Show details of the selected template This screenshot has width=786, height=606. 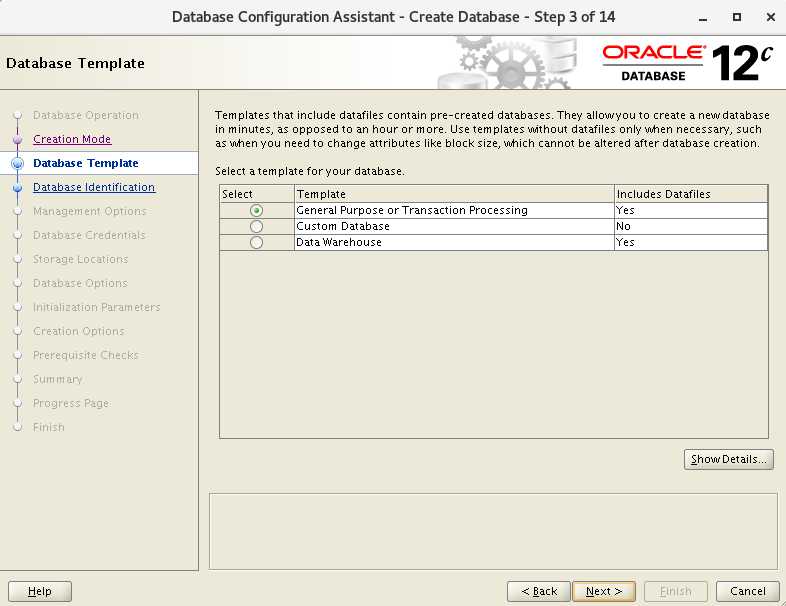(728, 459)
